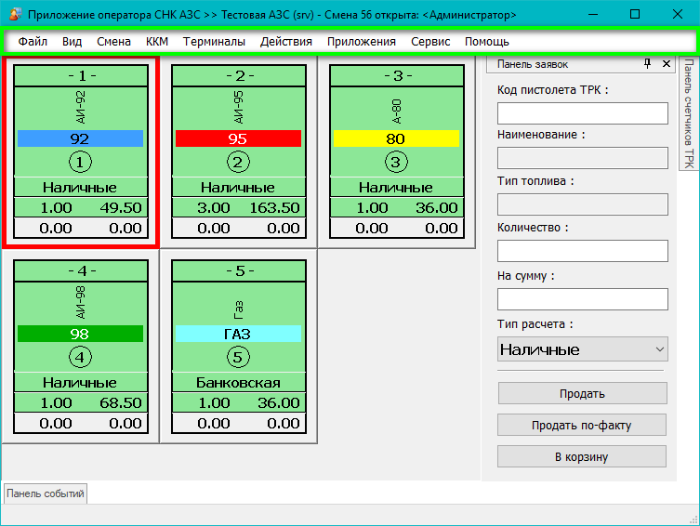Click the circled number 2 pump icon
This screenshot has height=526, width=700.
pyautogui.click(x=237, y=162)
